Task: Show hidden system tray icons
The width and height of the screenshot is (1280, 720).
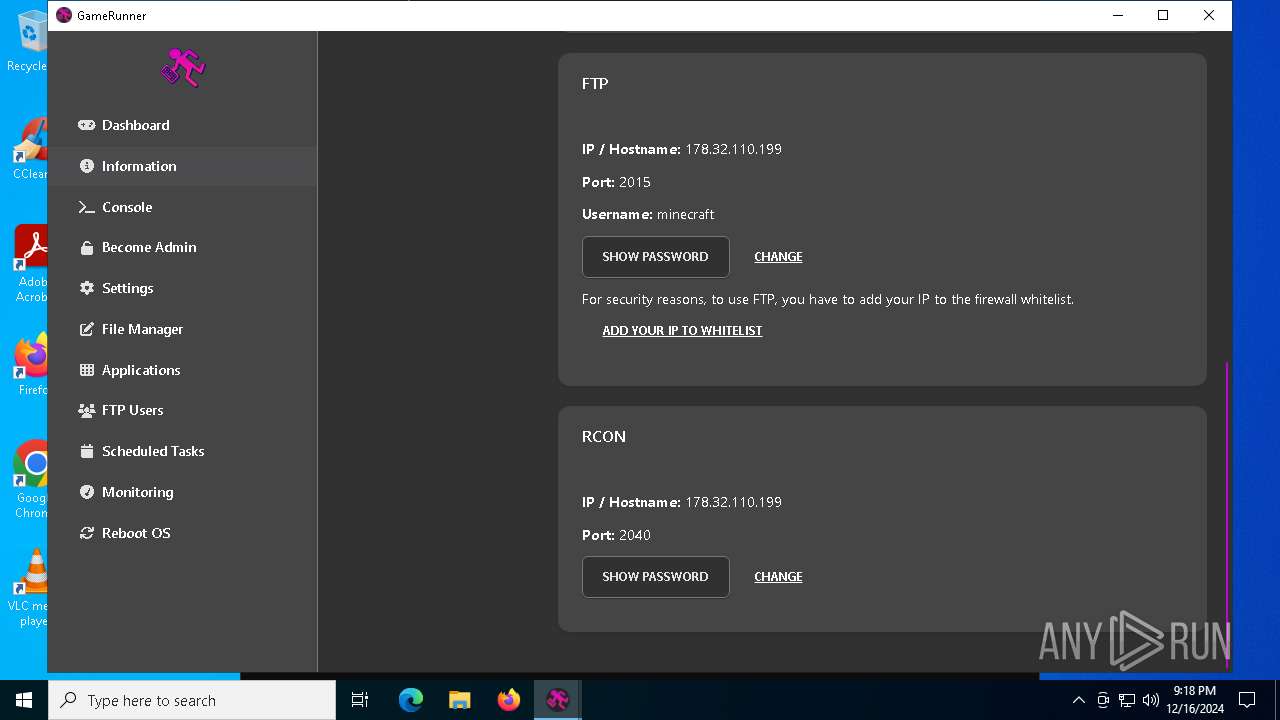Action: [x=1078, y=700]
